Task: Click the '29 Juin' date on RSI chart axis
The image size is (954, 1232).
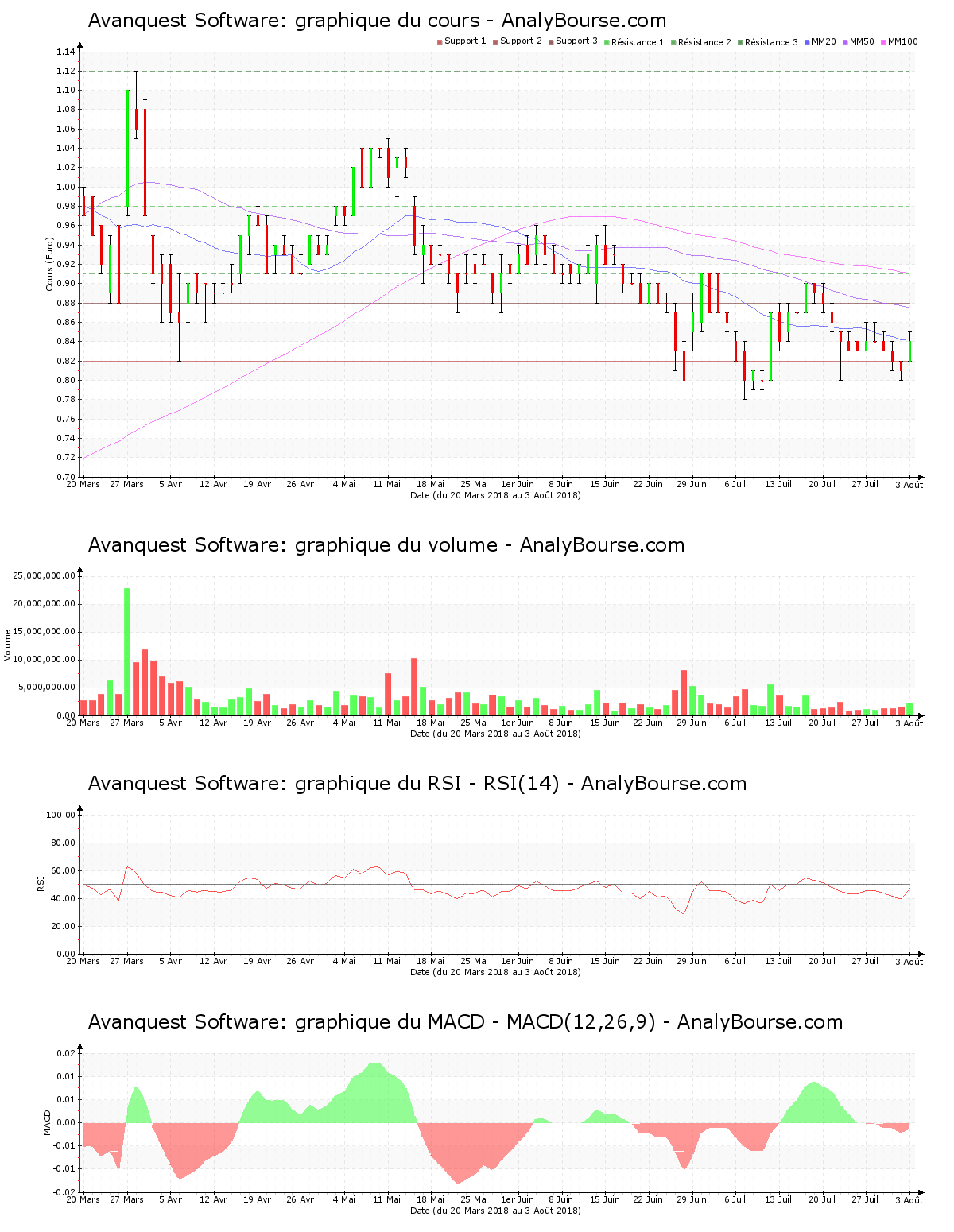Action: [x=692, y=961]
